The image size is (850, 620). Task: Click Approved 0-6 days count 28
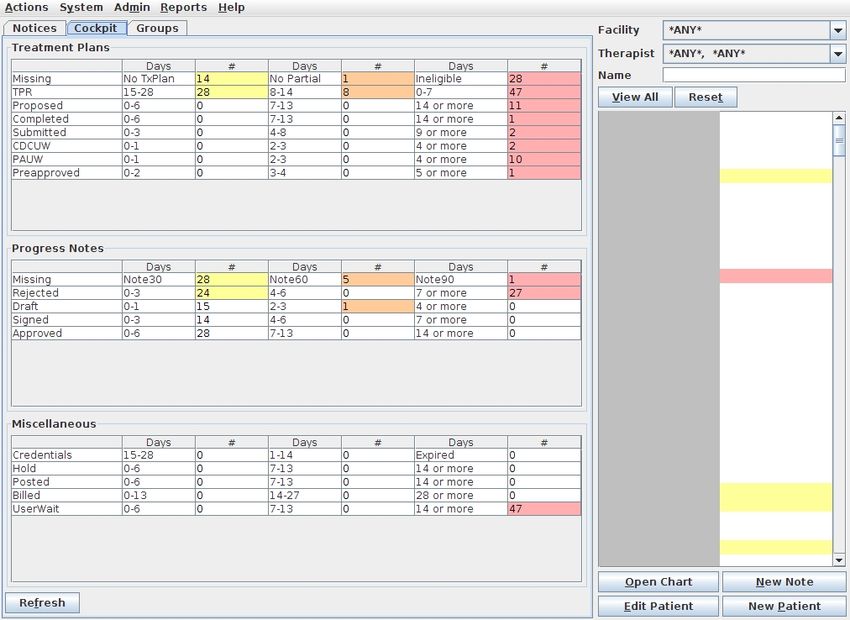231,333
